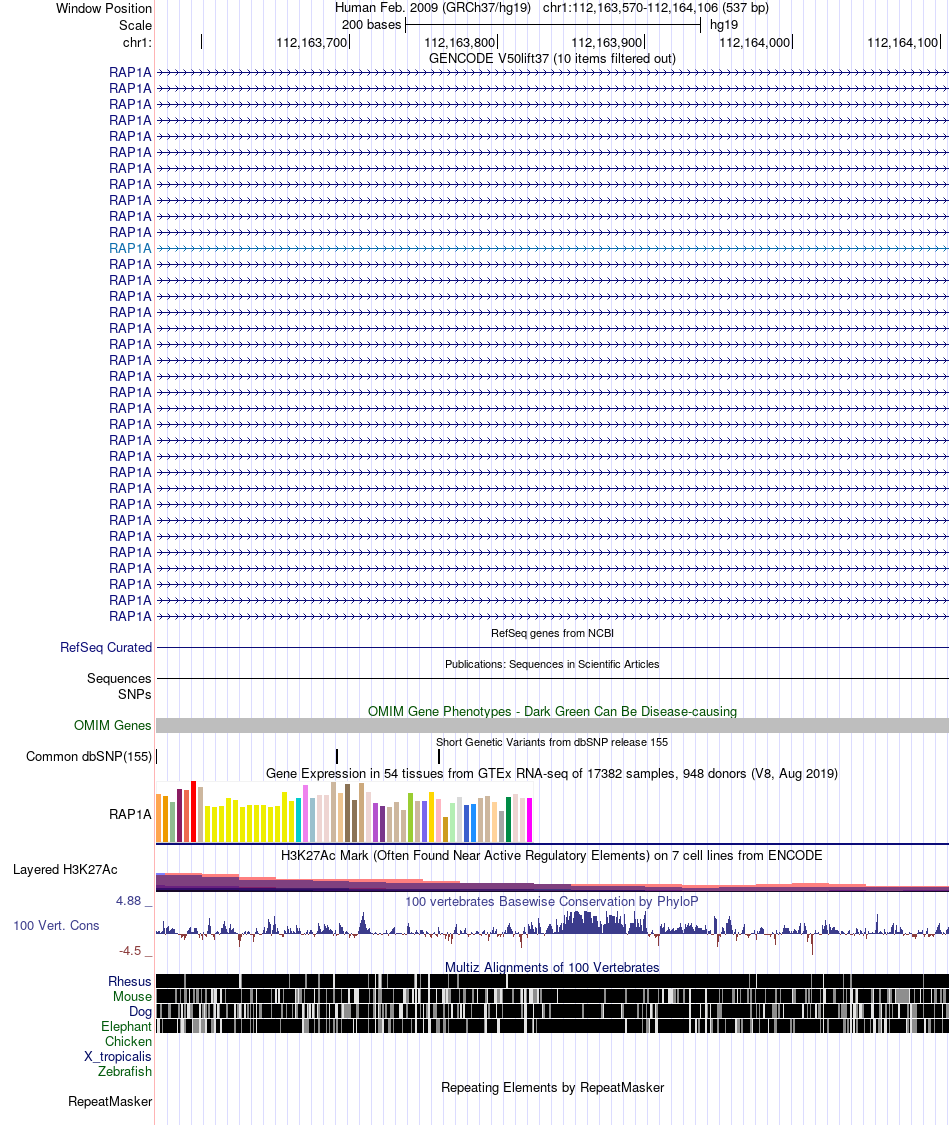Click the Common dbSNP(155) track label
This screenshot has height=1125, width=950.
pyautogui.click(x=89, y=756)
